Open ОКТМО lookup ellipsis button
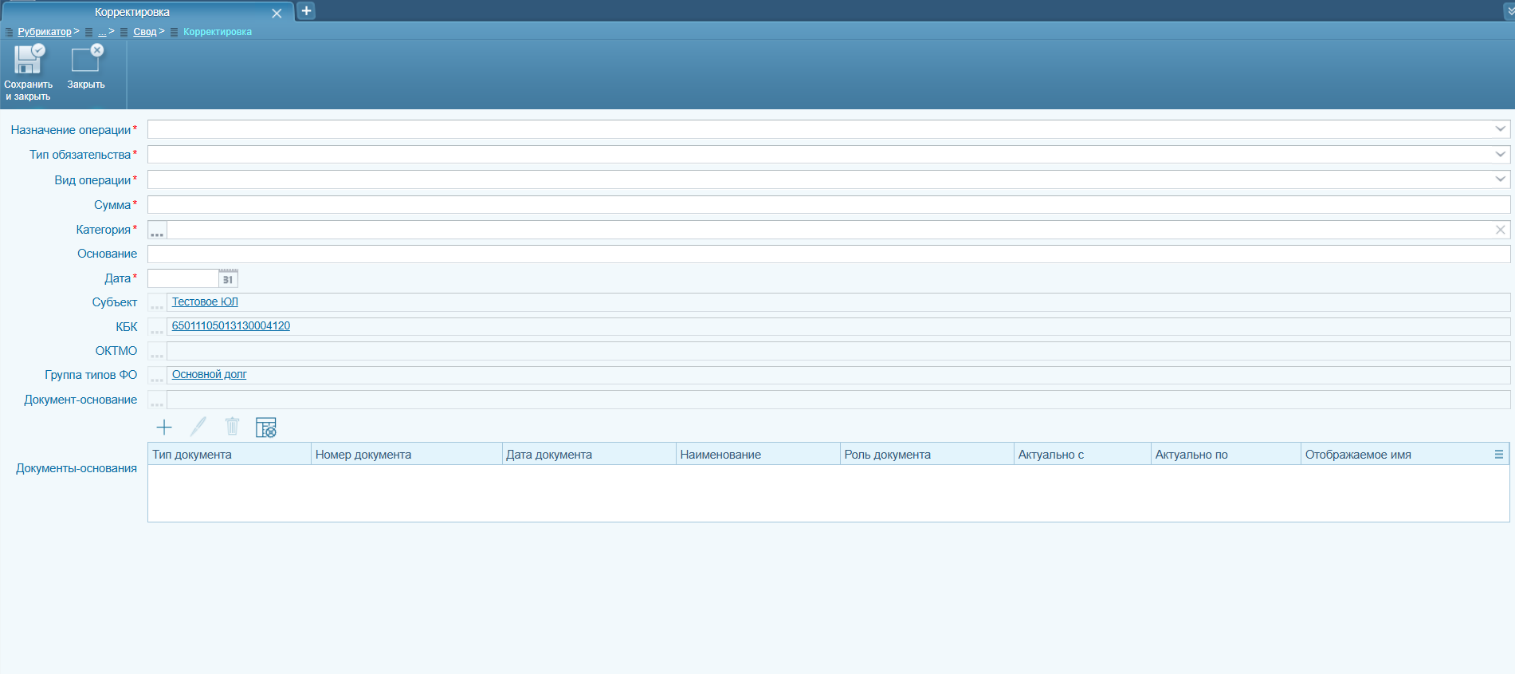1515x674 pixels. [157, 351]
